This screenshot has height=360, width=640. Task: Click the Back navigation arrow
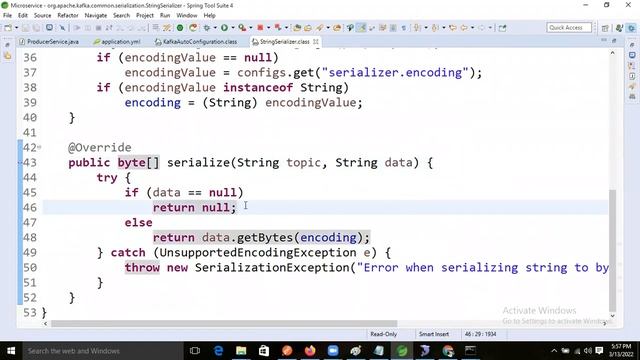[x=464, y=28]
